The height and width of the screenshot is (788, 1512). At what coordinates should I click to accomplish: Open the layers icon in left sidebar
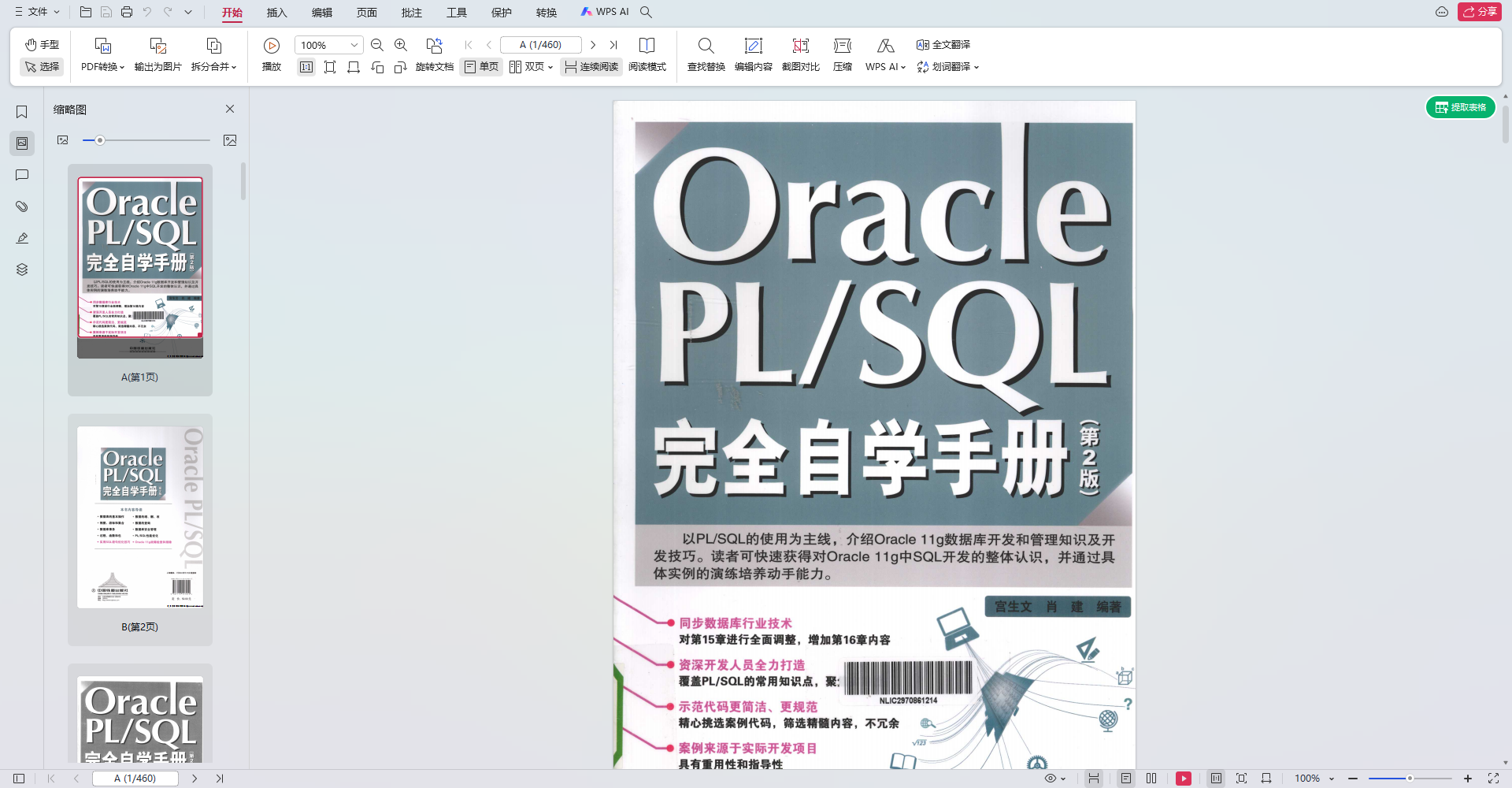point(22,269)
